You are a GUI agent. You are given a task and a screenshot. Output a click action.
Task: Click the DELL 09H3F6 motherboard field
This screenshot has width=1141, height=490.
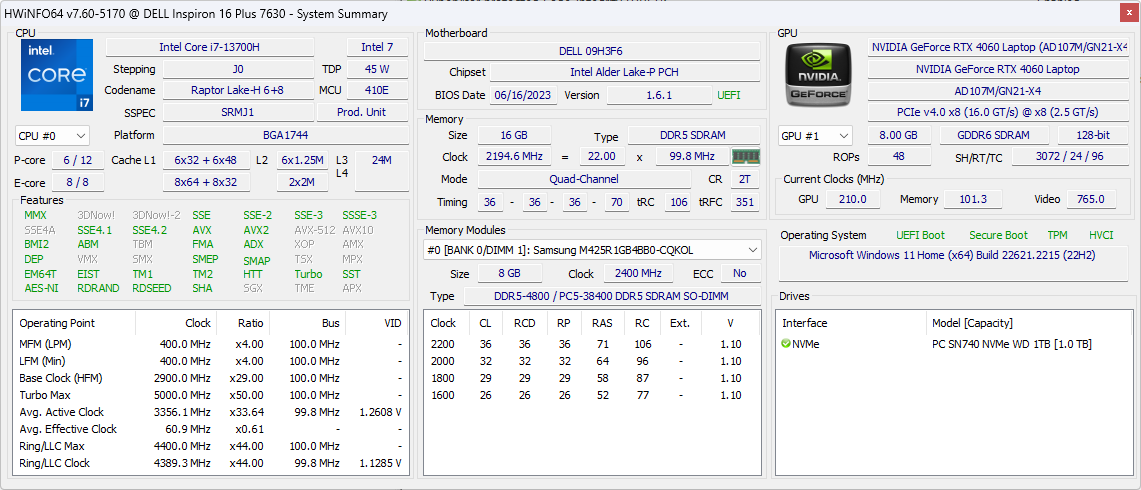(x=592, y=51)
